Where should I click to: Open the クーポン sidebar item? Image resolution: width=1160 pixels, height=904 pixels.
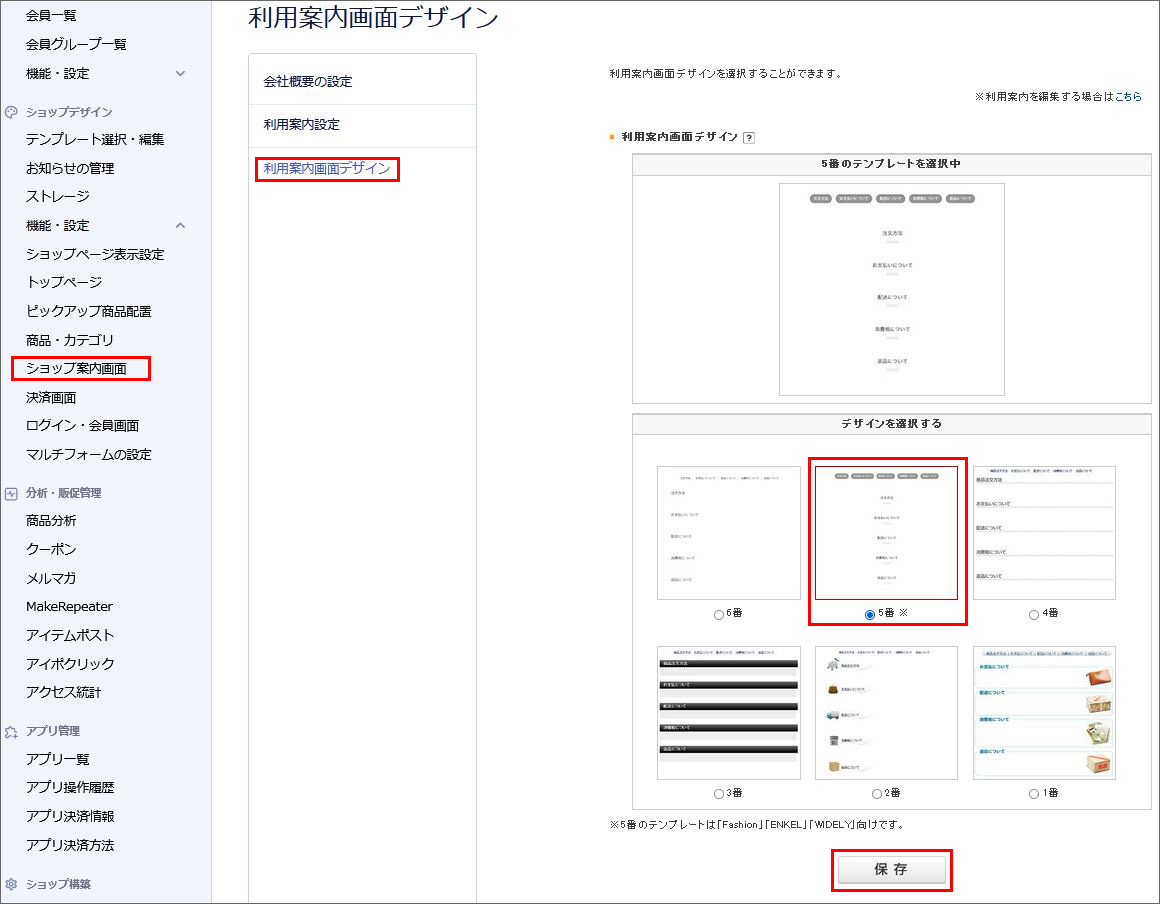pyautogui.click(x=51, y=549)
